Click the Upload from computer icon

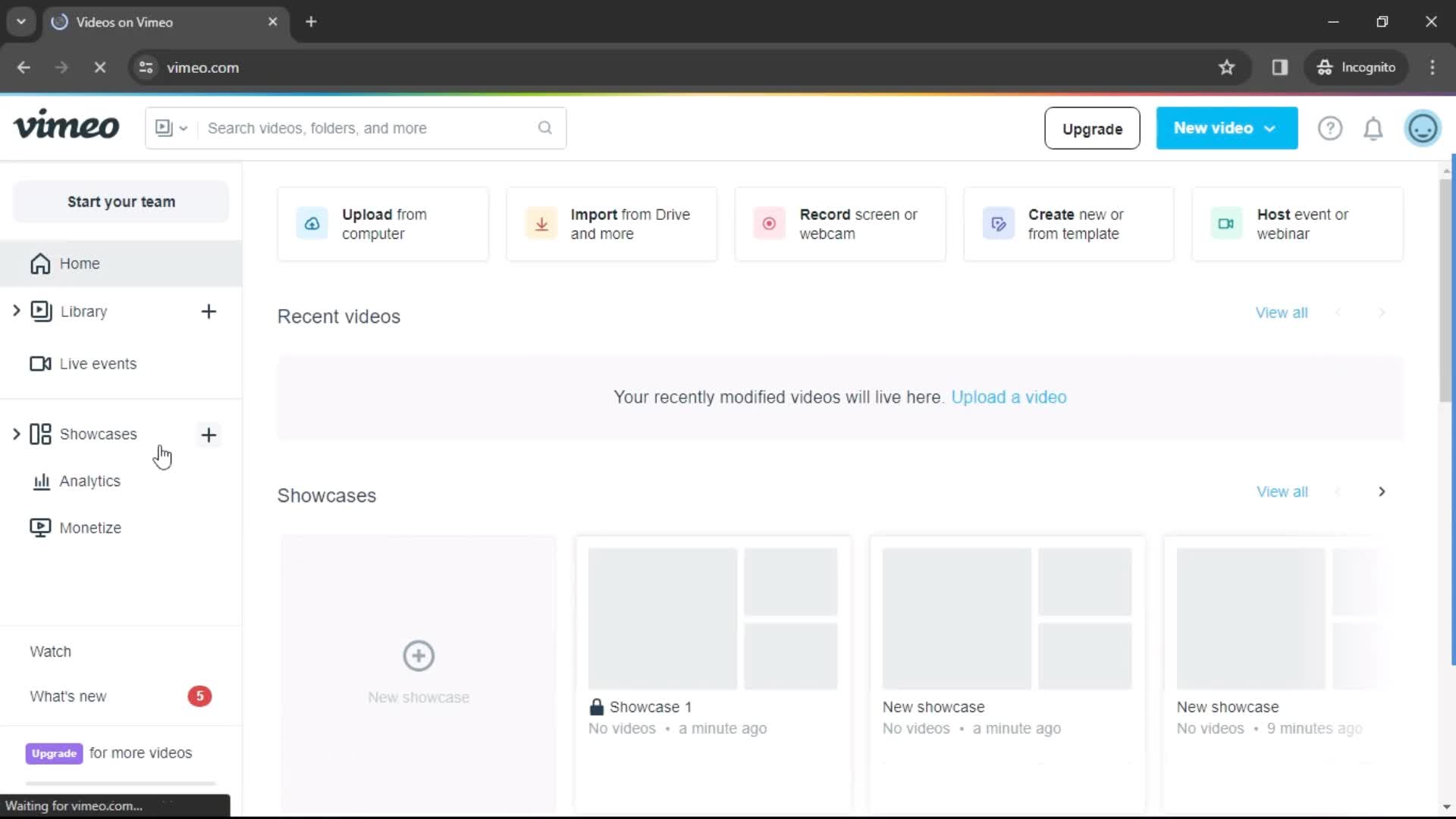(311, 224)
